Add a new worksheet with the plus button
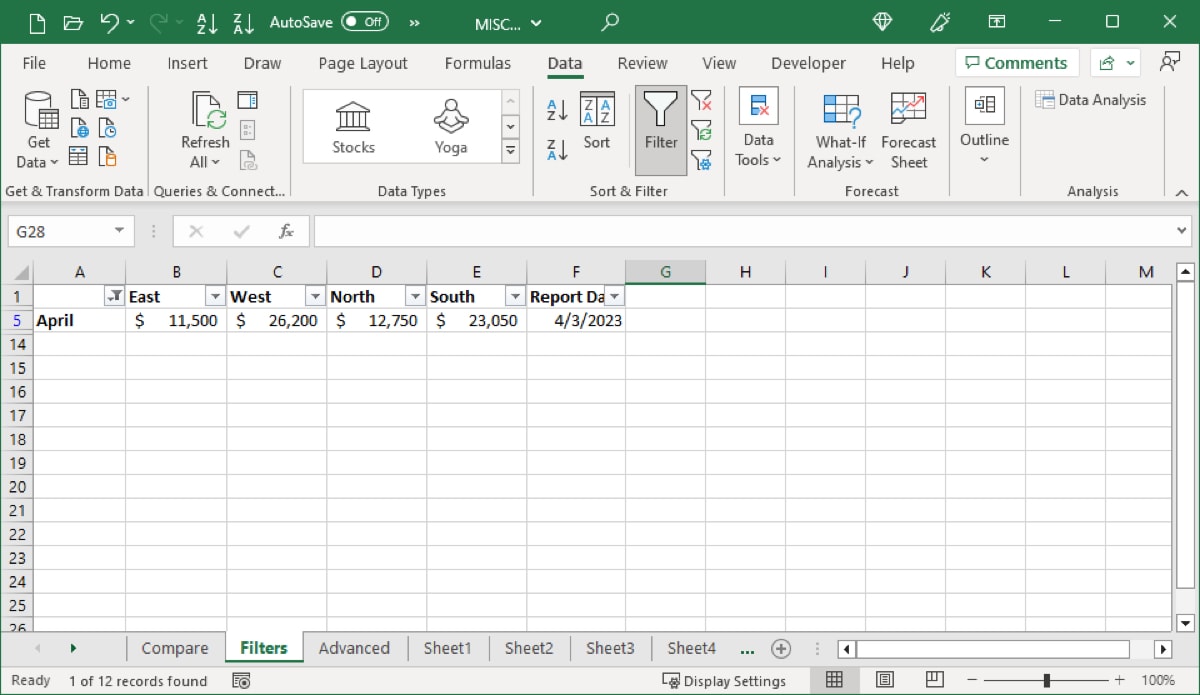1200x695 pixels. [x=780, y=648]
